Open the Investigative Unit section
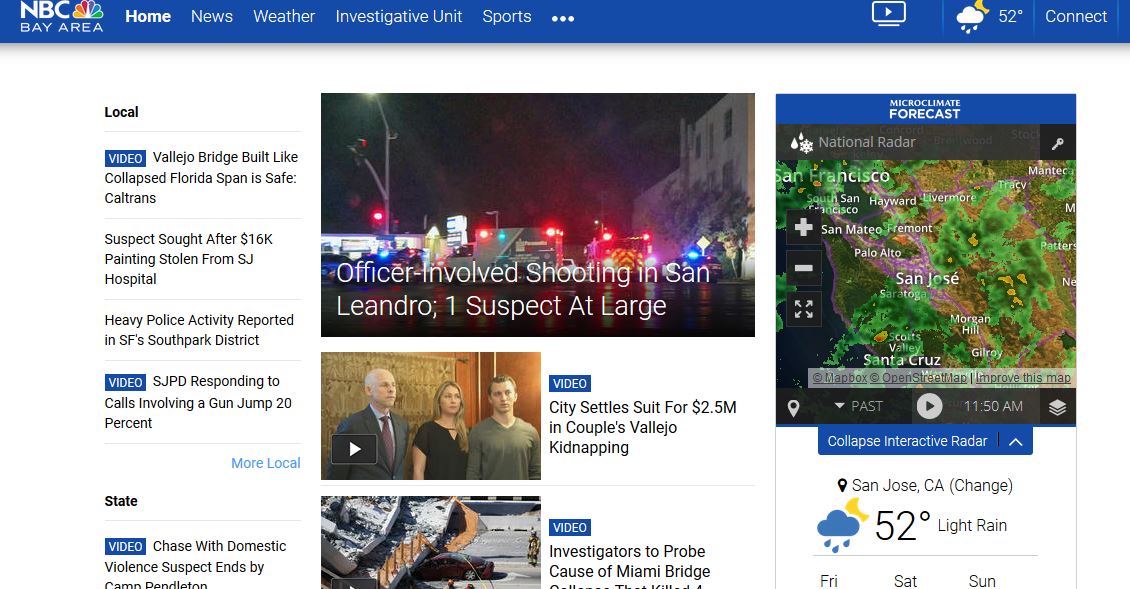This screenshot has width=1130, height=589. 399,17
